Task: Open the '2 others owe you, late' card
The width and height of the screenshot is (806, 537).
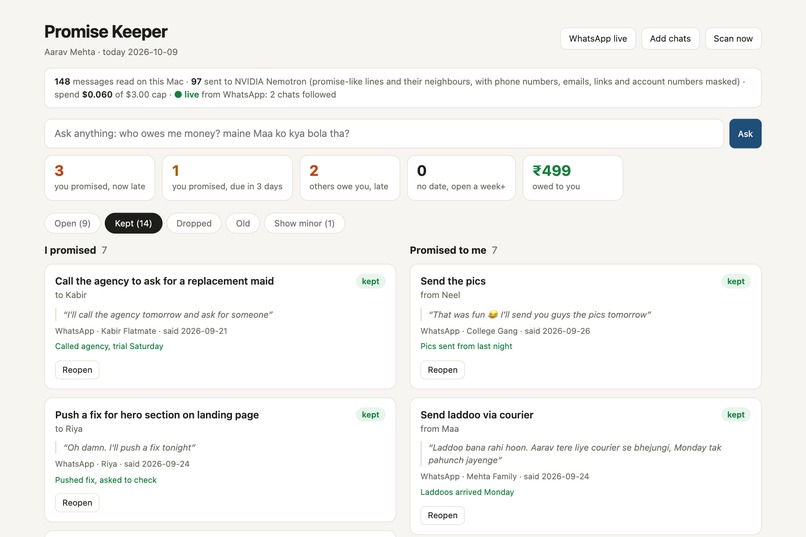Action: (350, 178)
